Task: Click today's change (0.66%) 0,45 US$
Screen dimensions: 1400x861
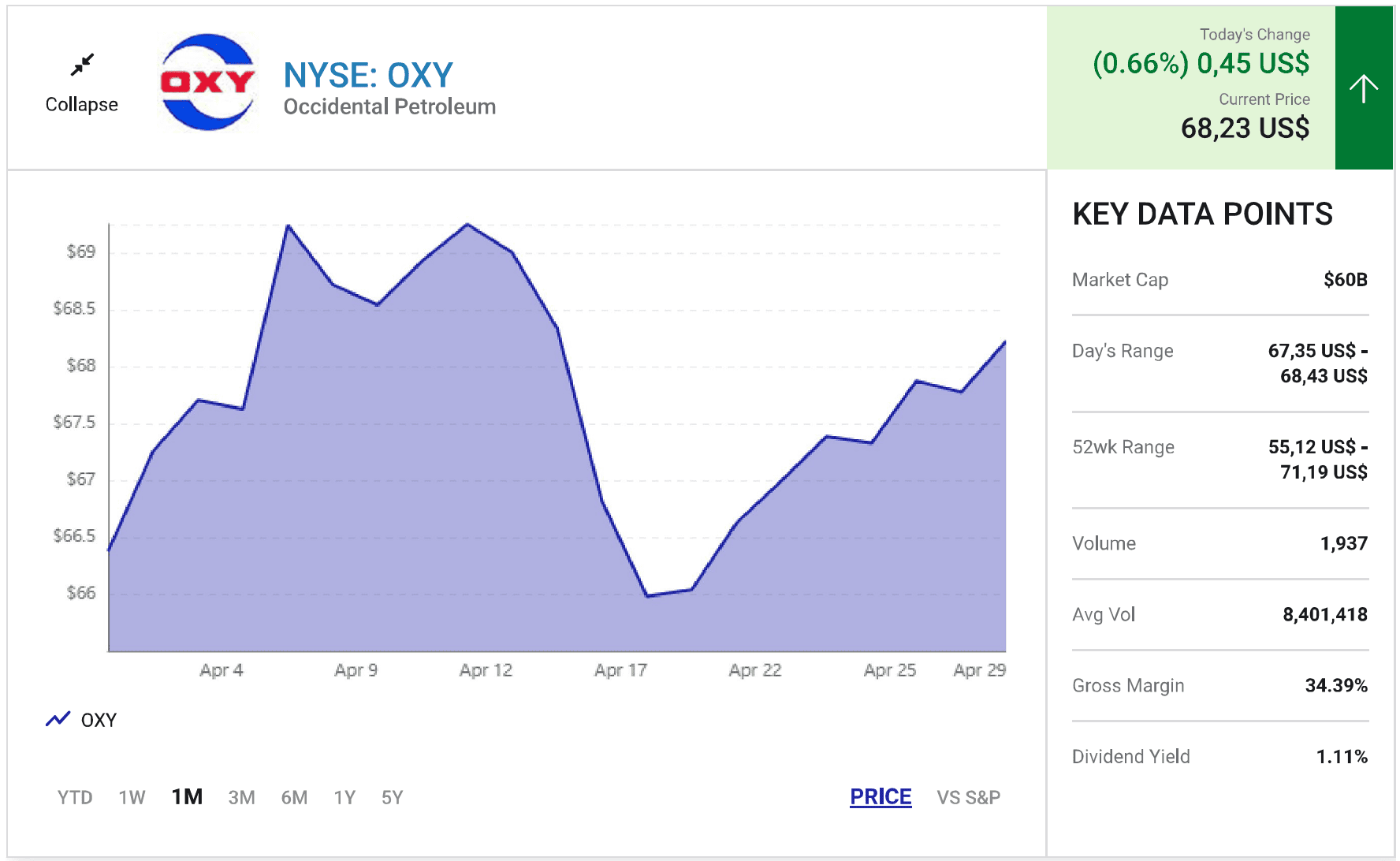Action: [1201, 63]
